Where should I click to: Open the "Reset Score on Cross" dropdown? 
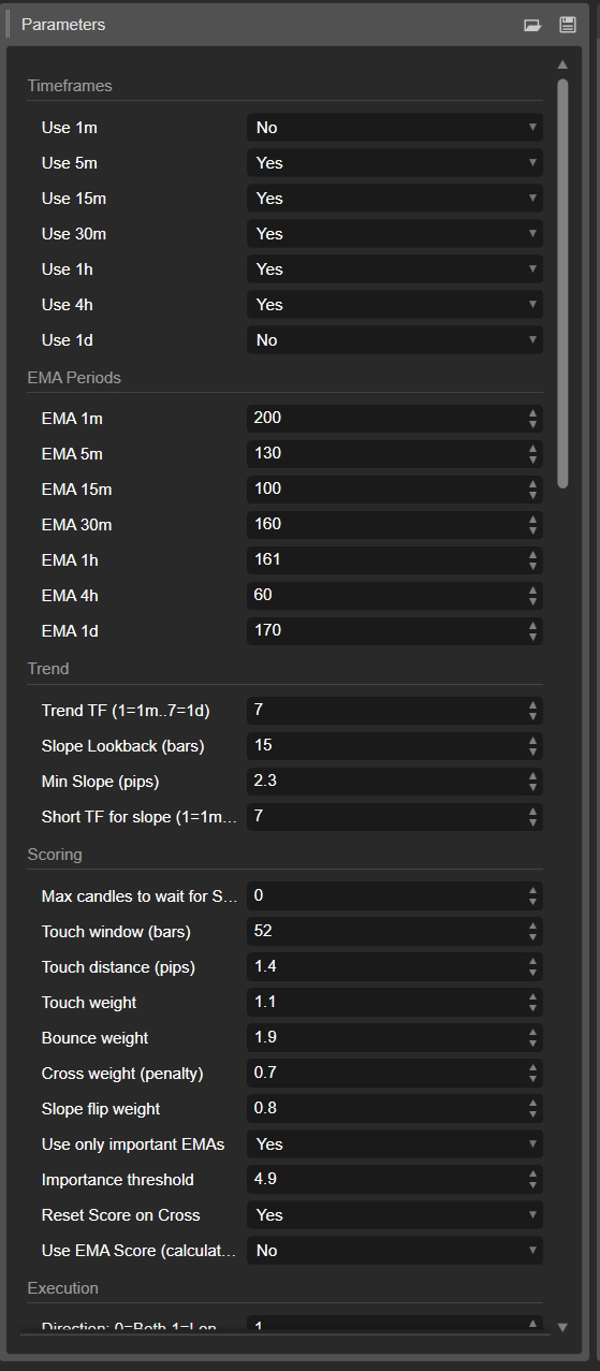tap(394, 1215)
